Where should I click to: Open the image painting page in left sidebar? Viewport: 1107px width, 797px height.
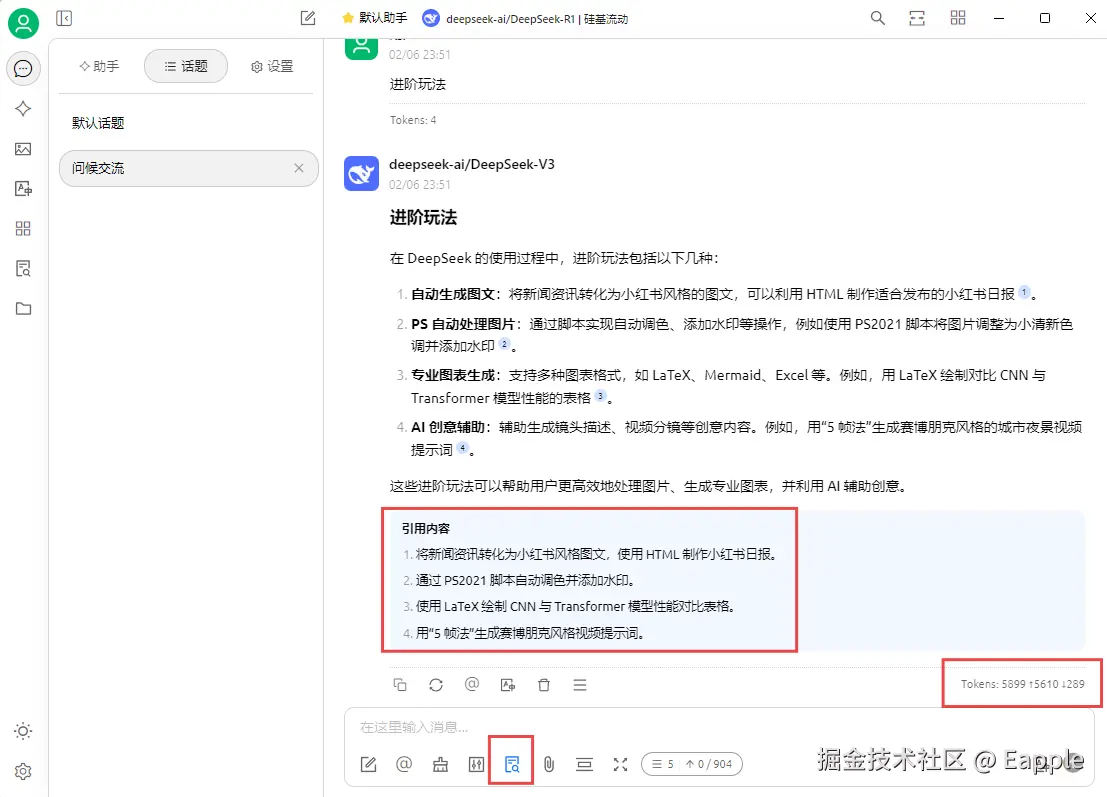pyautogui.click(x=23, y=149)
